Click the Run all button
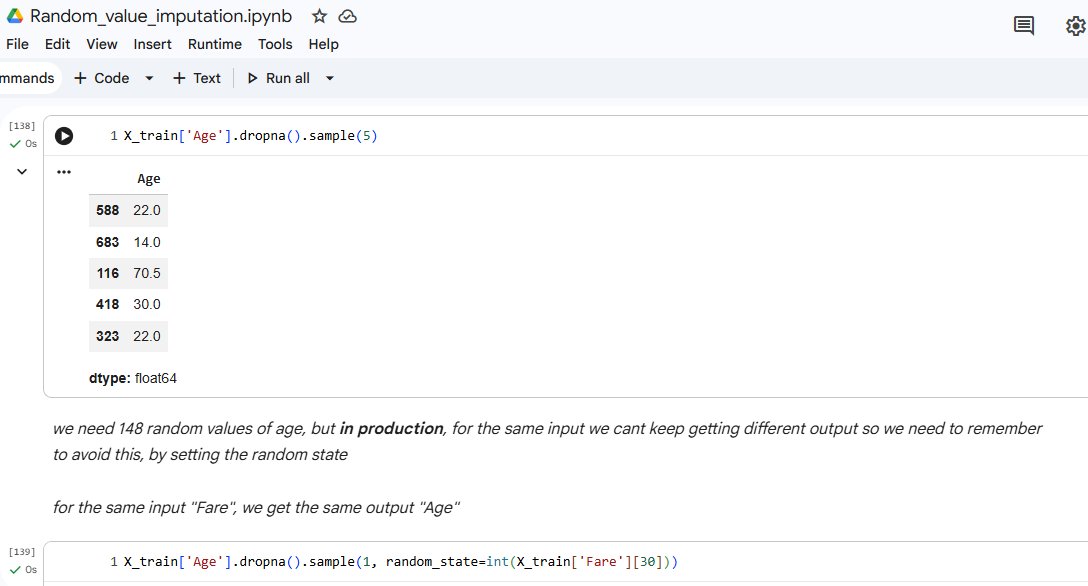Image resolution: width=1088 pixels, height=586 pixels. tap(278, 78)
